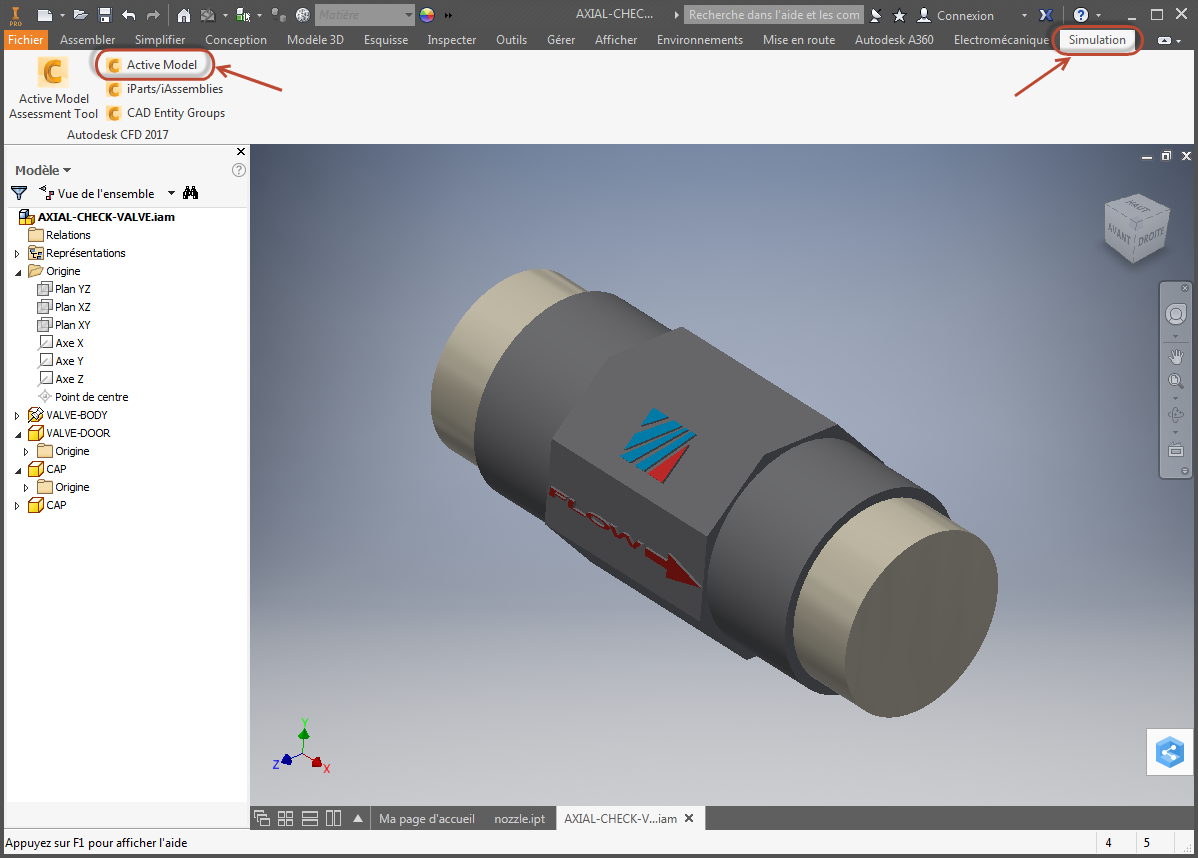The image size is (1198, 858).
Task: Open the Fichier menu
Action: pyautogui.click(x=25, y=40)
